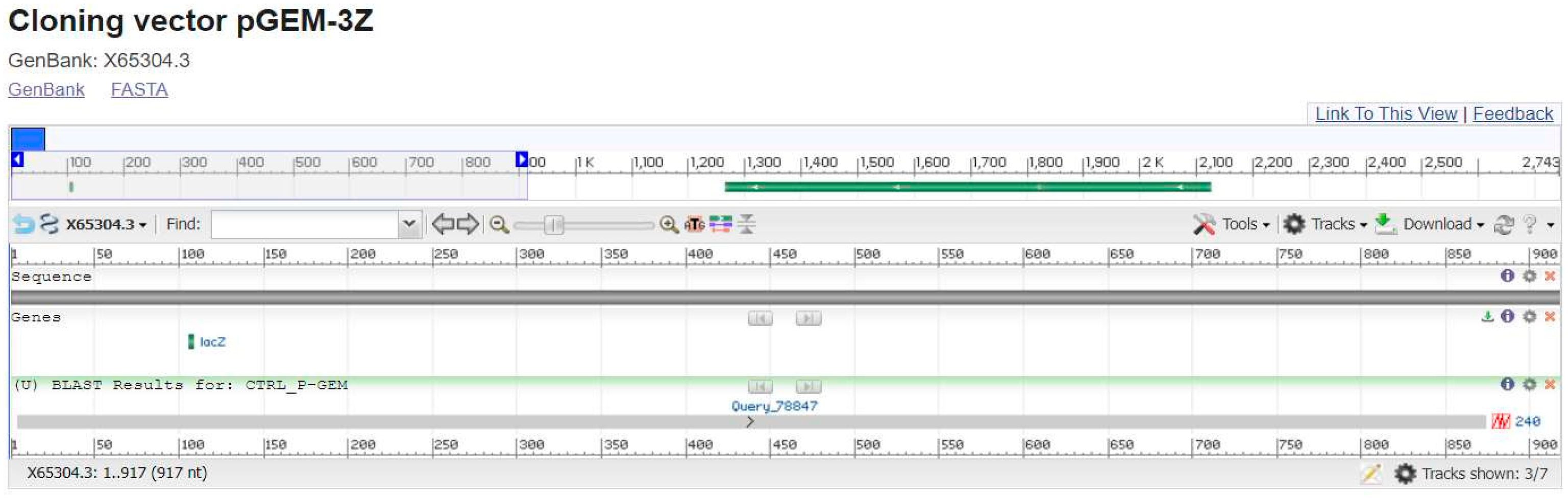The image size is (1568, 498).
Task: Jump to next feature in BLAST track
Action: 808,387
